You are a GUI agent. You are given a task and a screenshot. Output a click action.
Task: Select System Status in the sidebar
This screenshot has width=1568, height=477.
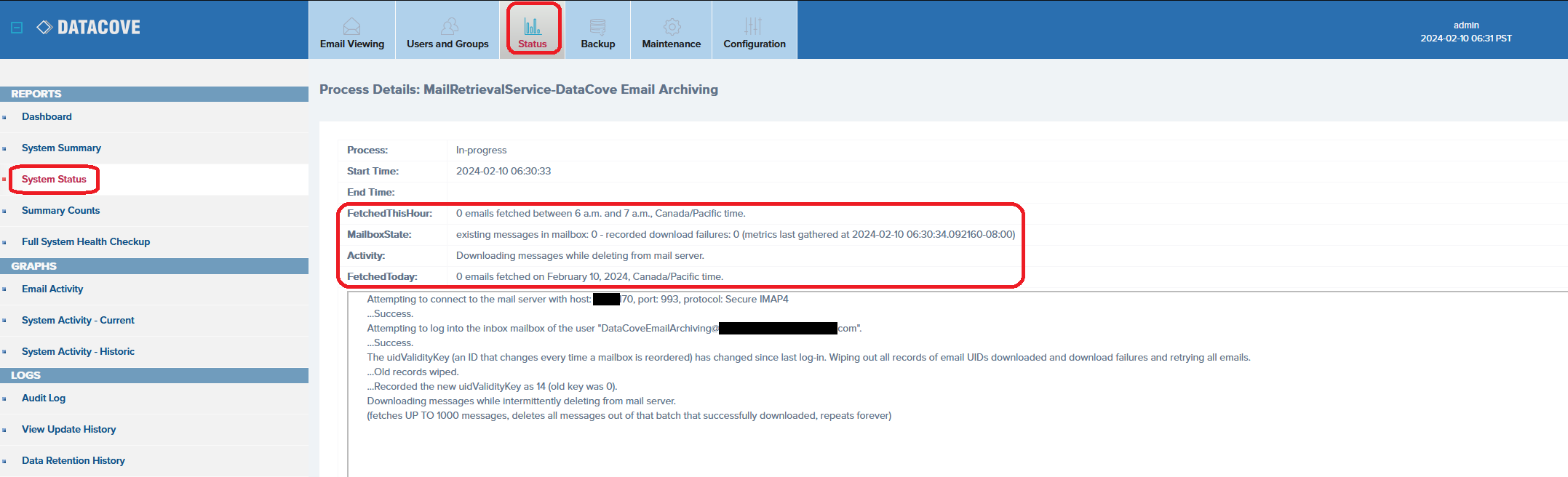pyautogui.click(x=54, y=179)
